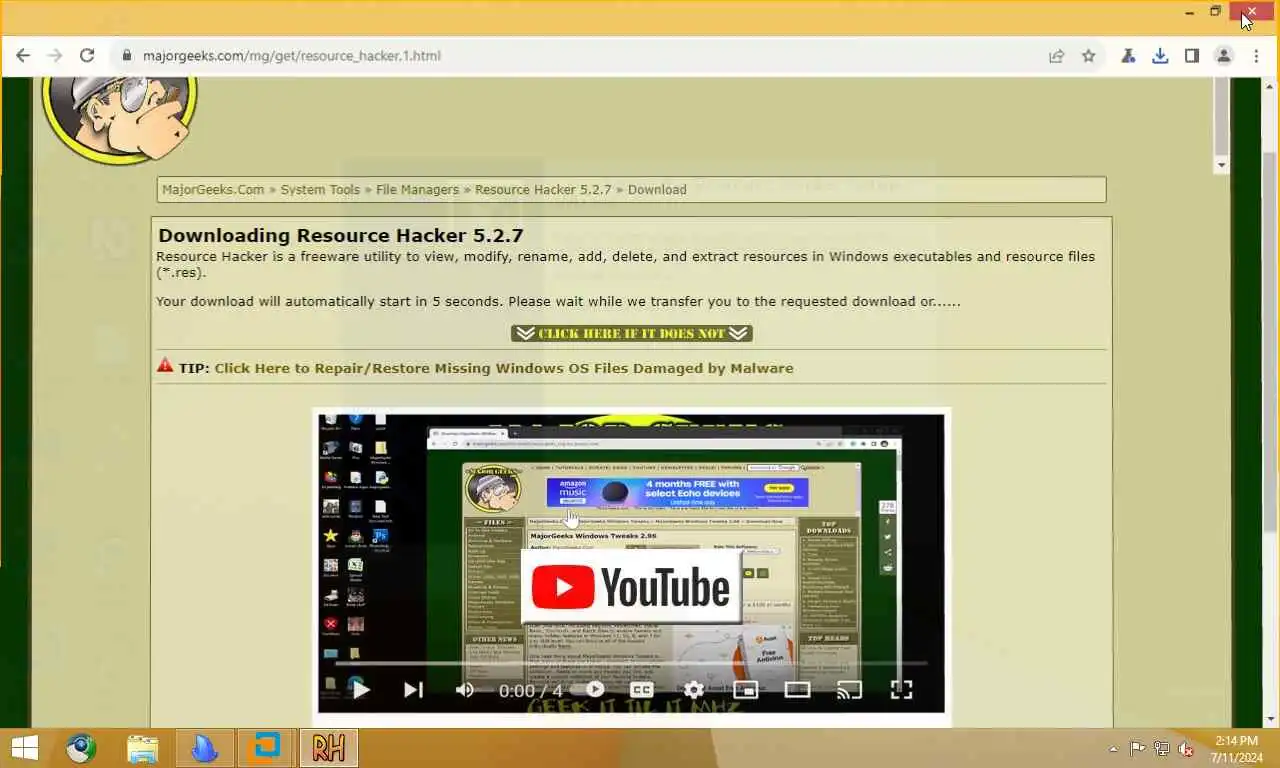Toggle video autoplay switch
The width and height of the screenshot is (1280, 768).
(x=595, y=689)
